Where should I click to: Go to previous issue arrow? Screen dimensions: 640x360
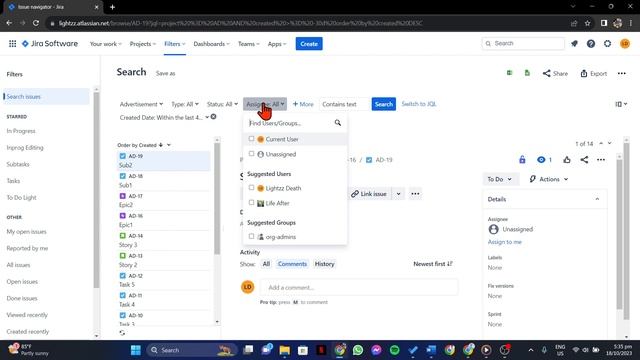tap(601, 144)
